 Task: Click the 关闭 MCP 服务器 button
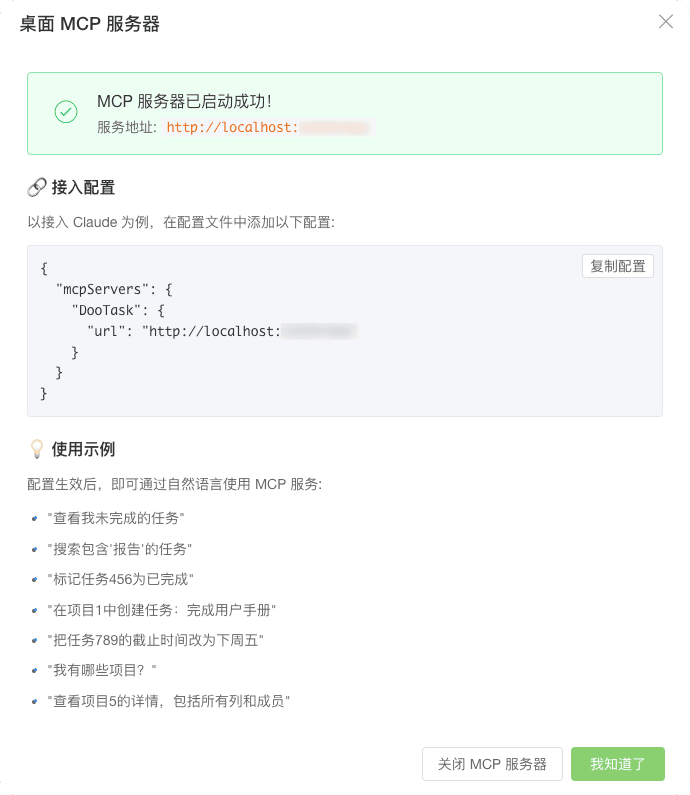click(x=492, y=764)
